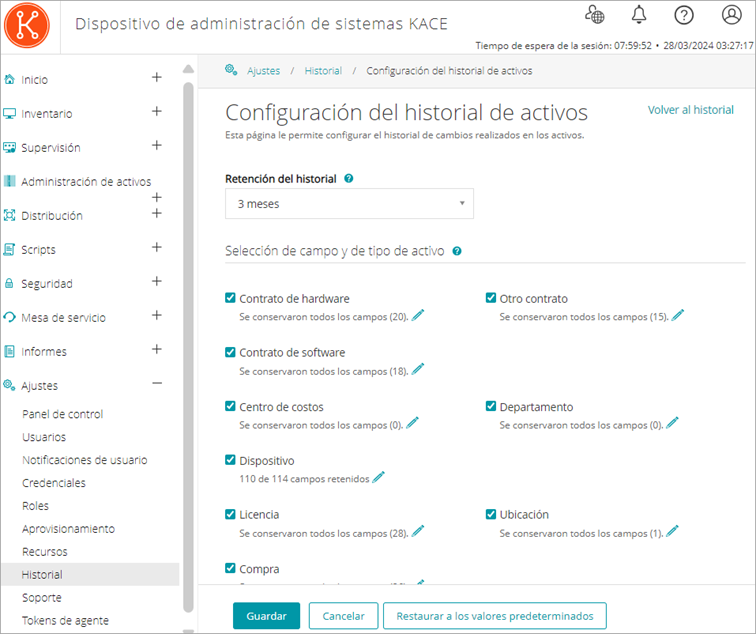756x634 pixels.
Task: Click help icon next to Retención del historial
Action: 349,178
